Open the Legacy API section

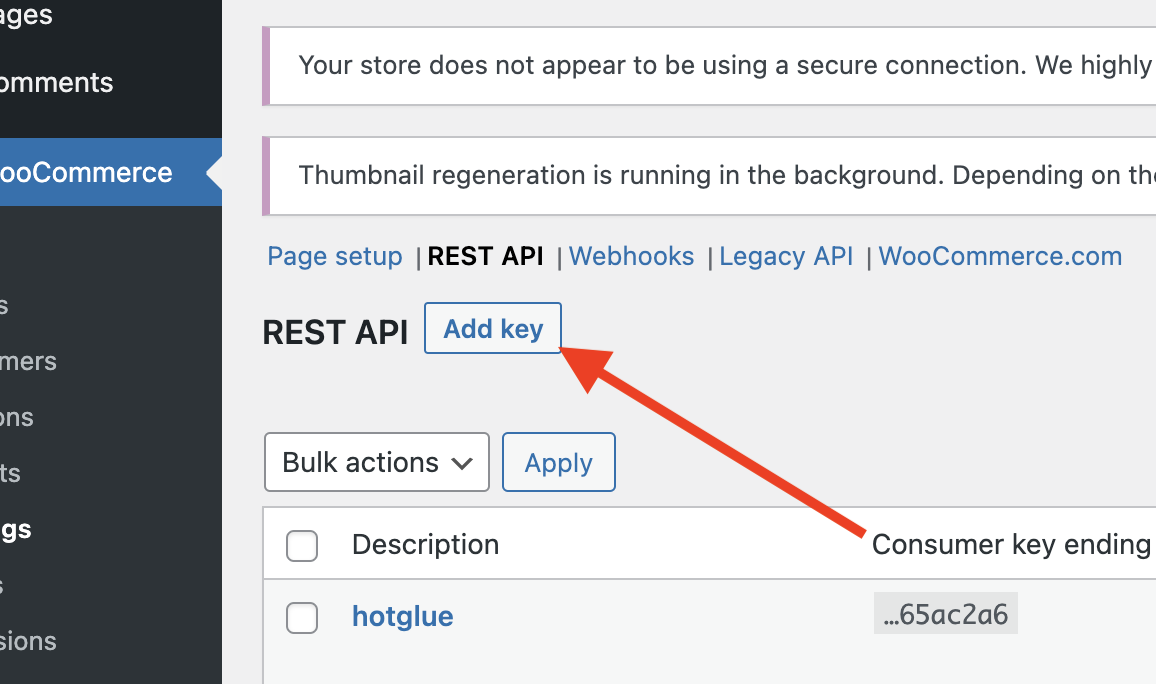pos(786,256)
